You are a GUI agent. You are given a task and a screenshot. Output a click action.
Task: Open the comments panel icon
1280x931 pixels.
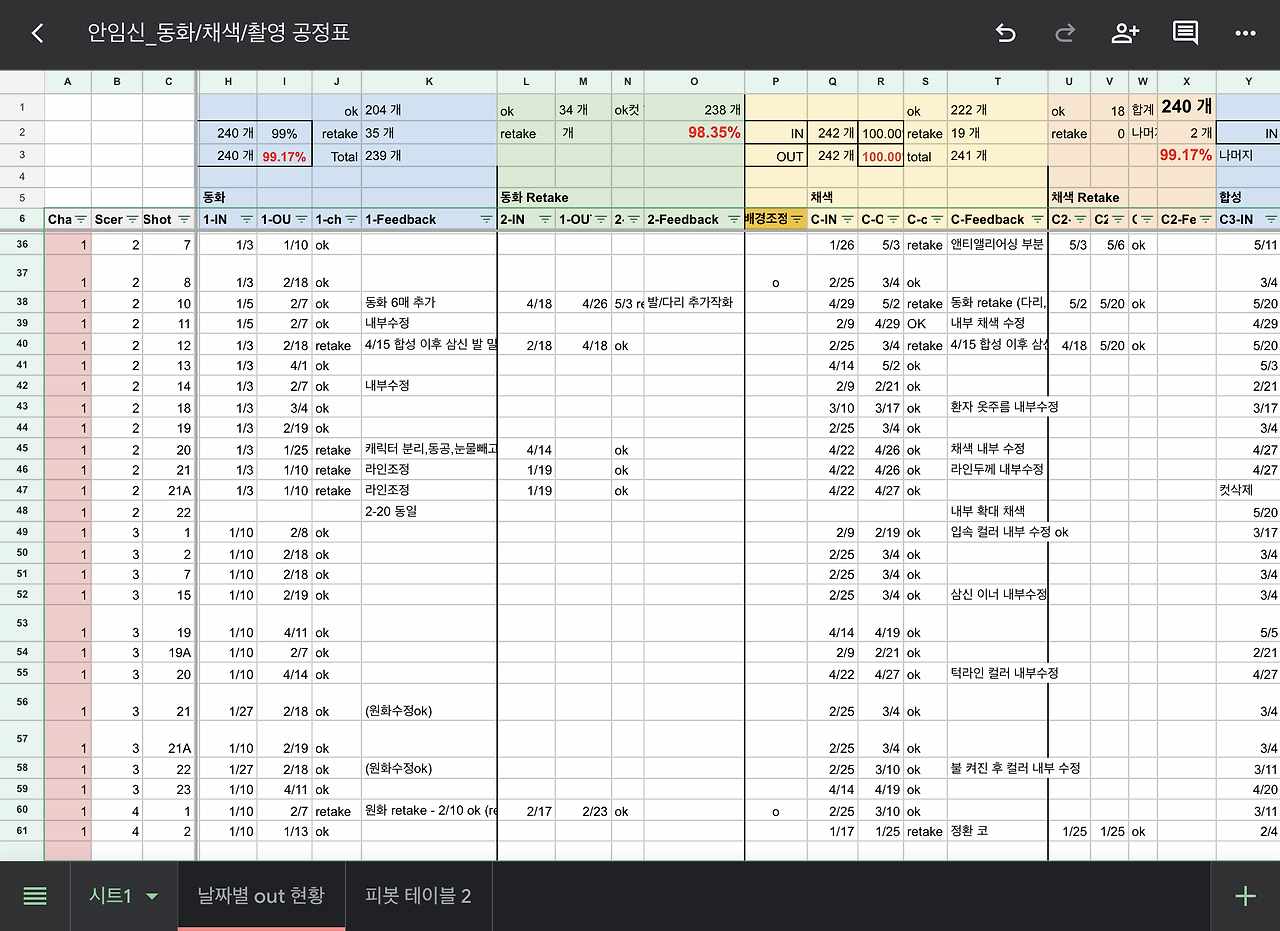[1185, 33]
